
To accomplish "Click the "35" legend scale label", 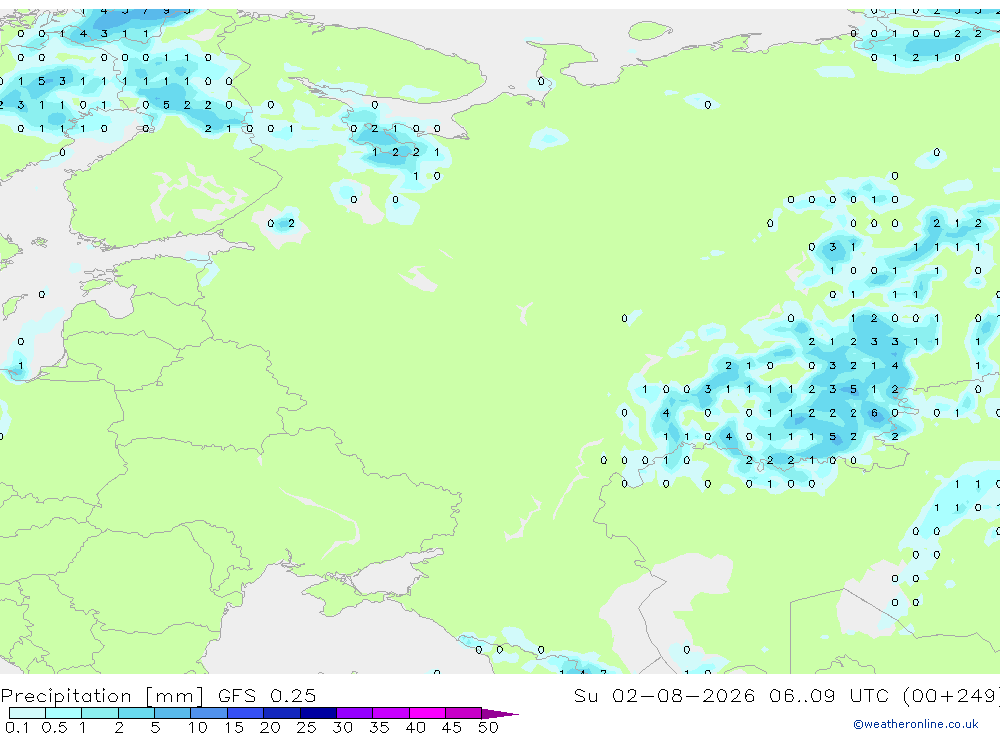I will pos(379,727).
